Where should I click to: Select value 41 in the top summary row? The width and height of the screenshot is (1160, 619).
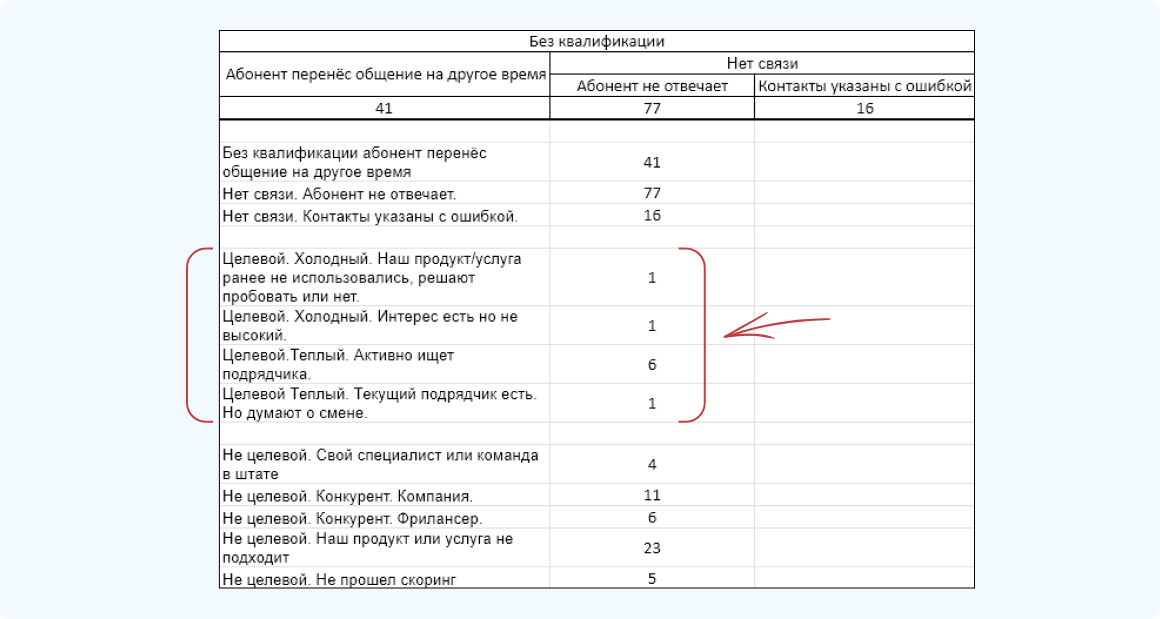385,108
